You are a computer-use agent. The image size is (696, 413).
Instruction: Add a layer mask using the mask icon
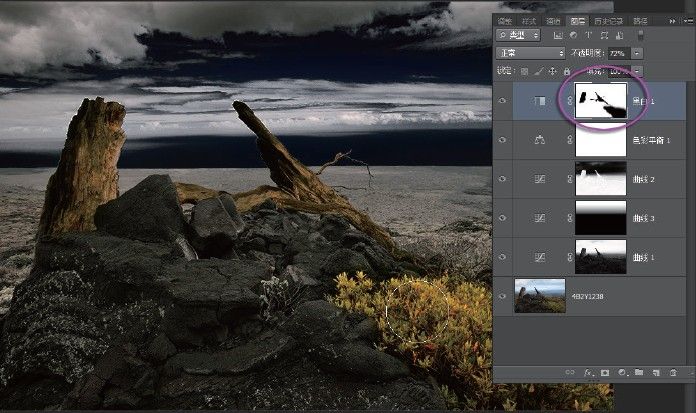(605, 373)
